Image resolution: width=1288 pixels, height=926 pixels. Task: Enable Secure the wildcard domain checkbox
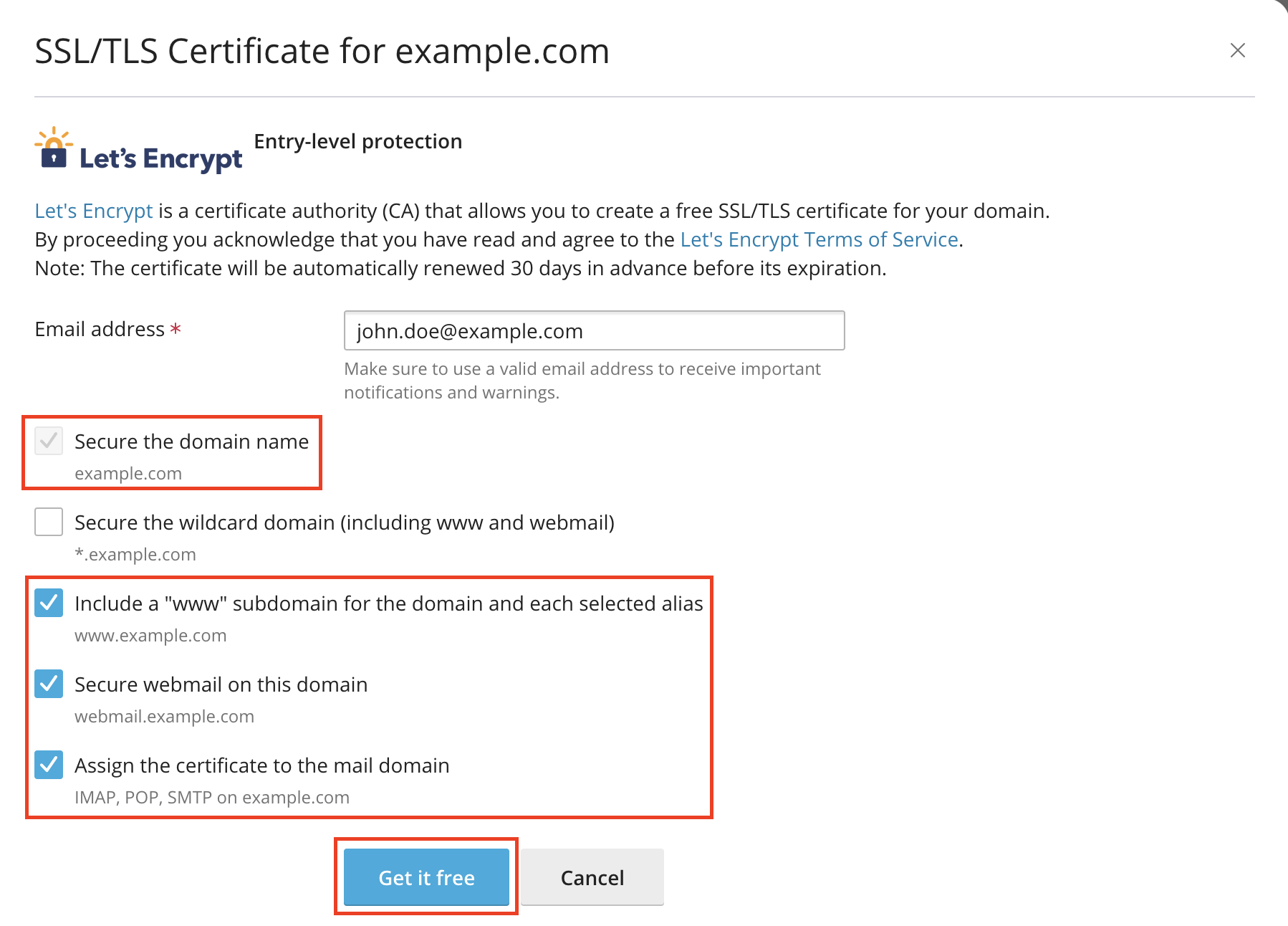point(49,522)
